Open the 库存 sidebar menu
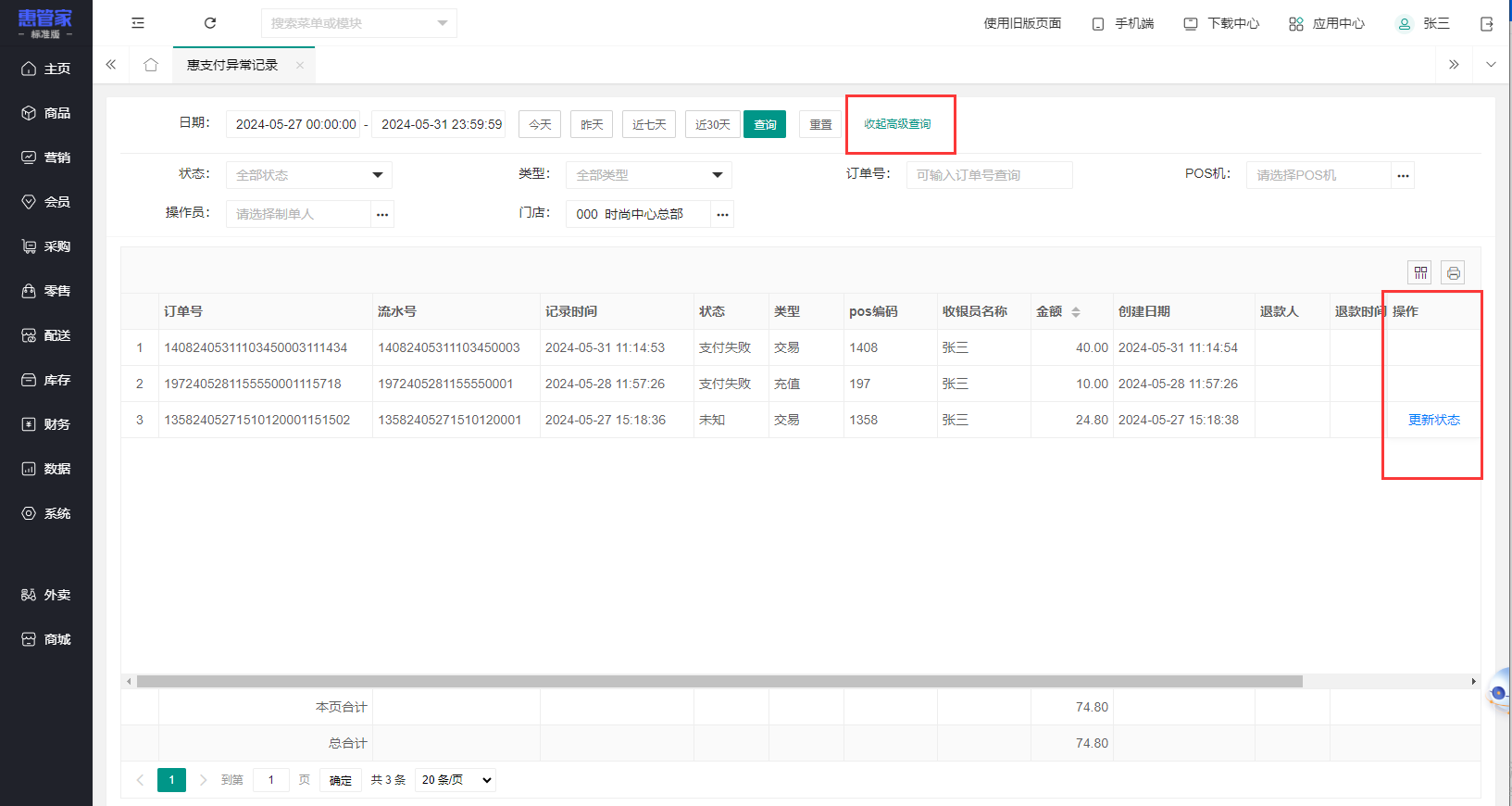1512x806 pixels. pos(46,380)
